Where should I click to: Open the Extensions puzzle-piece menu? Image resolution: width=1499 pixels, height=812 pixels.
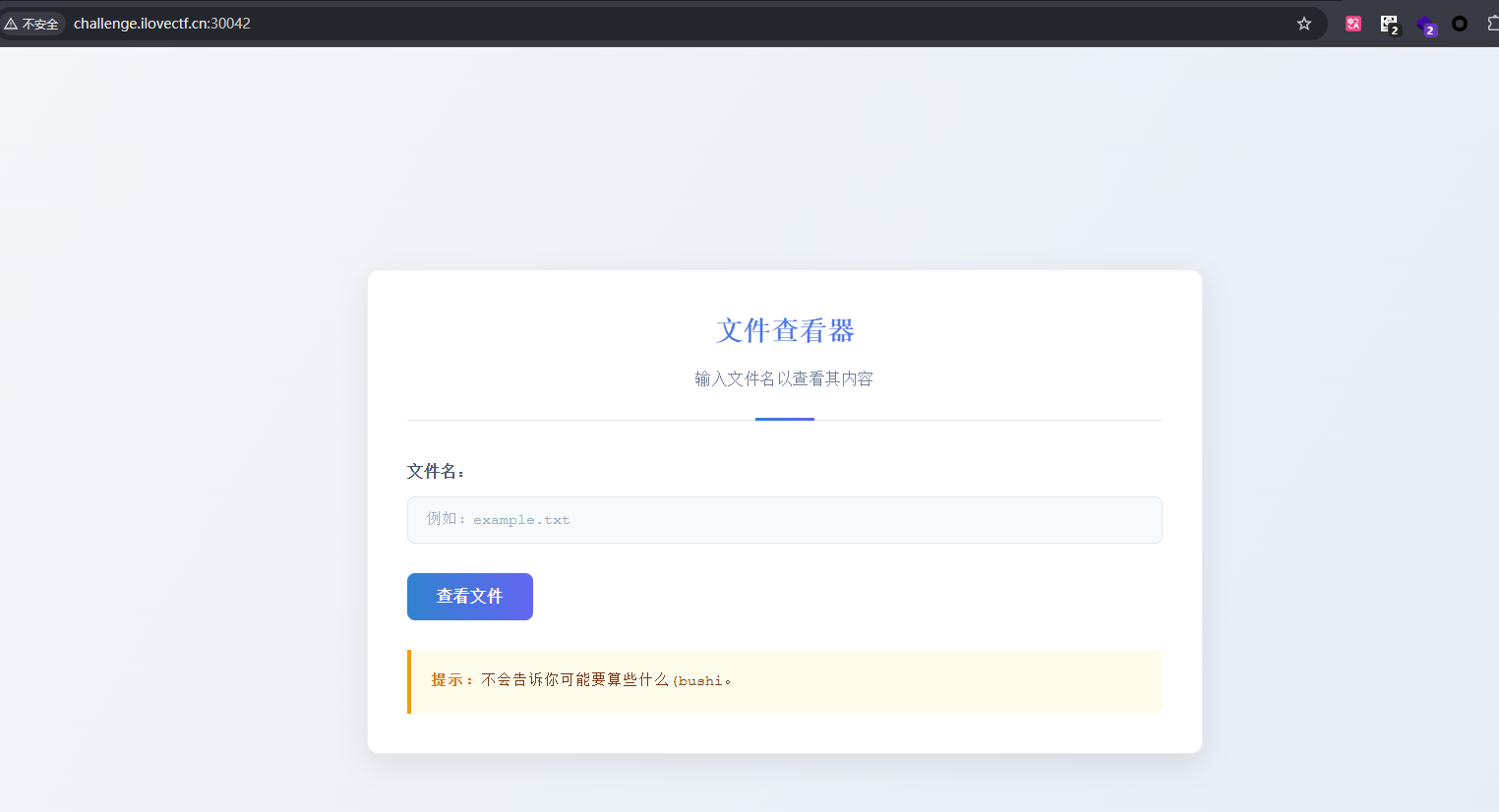(1492, 24)
